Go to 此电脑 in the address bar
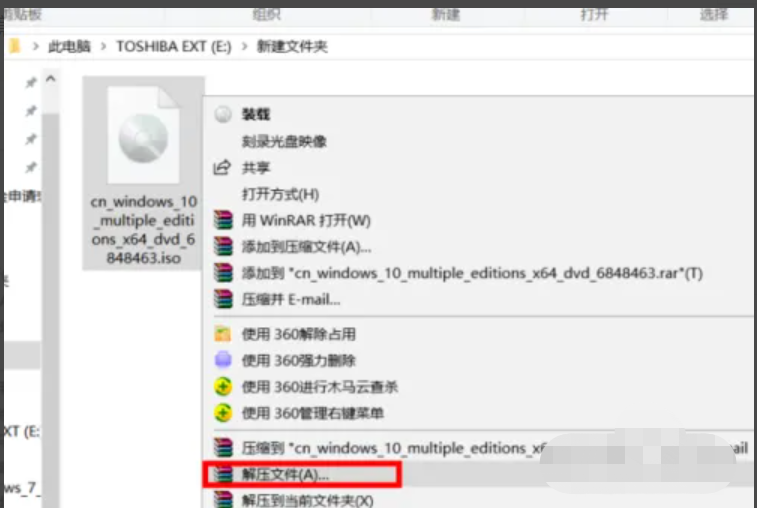 pos(69,46)
